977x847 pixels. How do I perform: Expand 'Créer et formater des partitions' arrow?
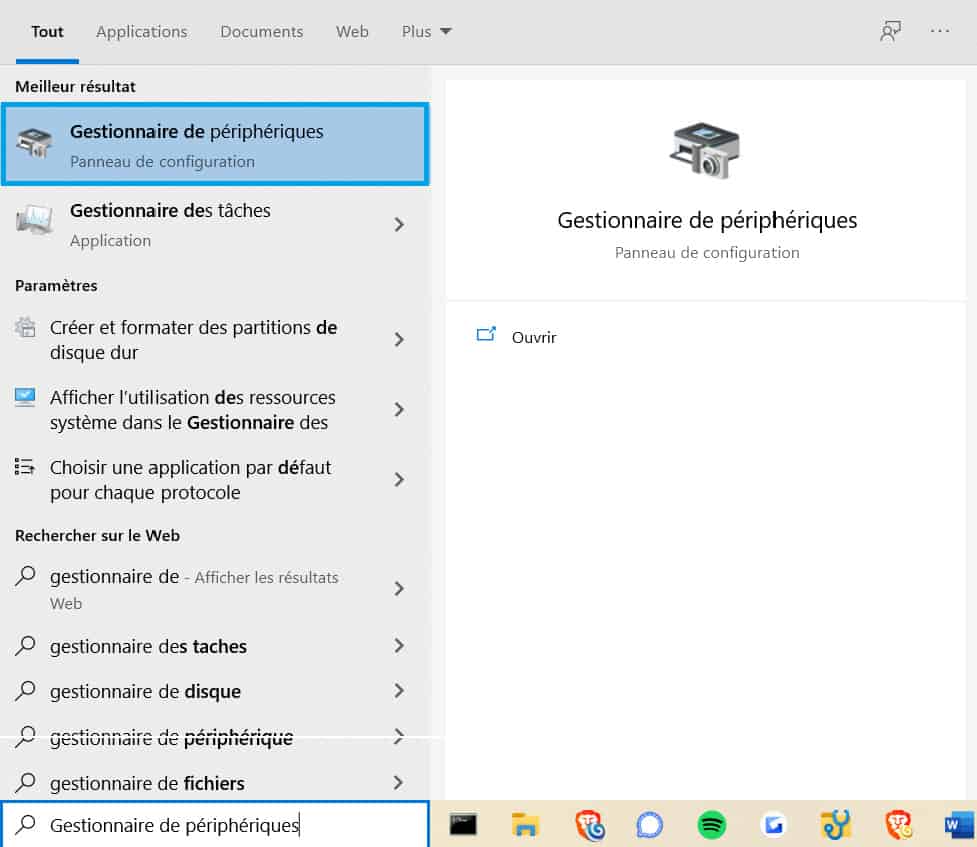pyautogui.click(x=399, y=339)
